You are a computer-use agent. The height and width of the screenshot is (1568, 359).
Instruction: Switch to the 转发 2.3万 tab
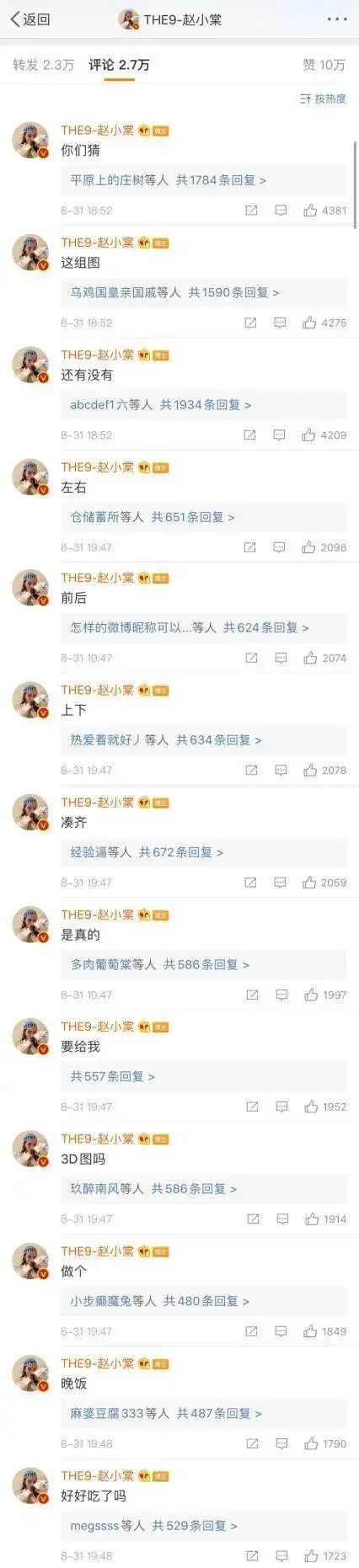click(x=43, y=65)
